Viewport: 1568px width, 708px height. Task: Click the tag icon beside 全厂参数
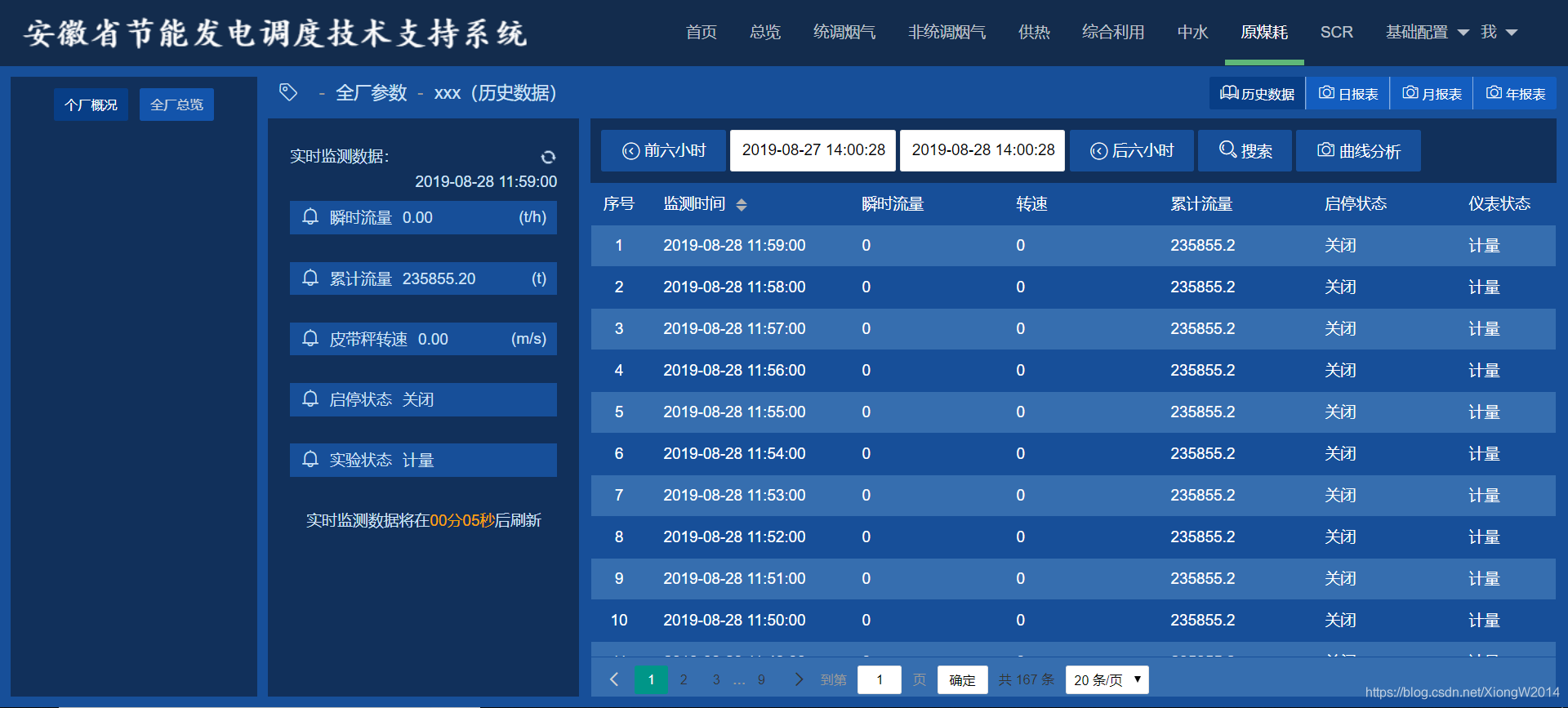pyautogui.click(x=288, y=92)
